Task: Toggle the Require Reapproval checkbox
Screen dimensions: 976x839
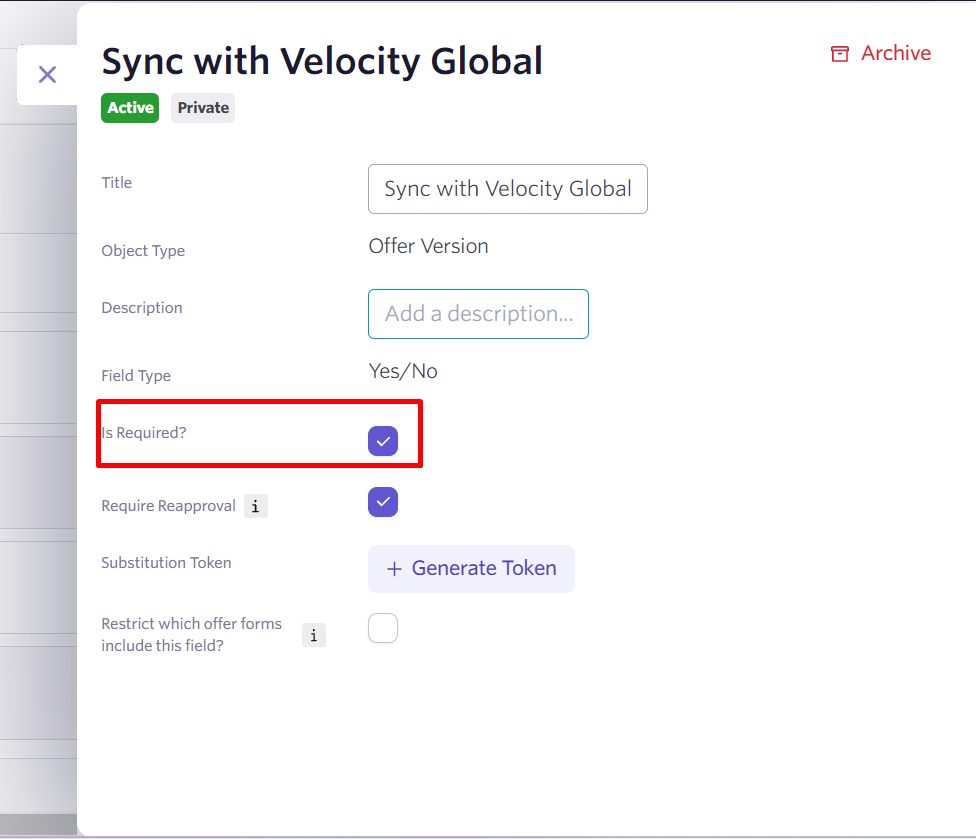Action: (x=383, y=502)
